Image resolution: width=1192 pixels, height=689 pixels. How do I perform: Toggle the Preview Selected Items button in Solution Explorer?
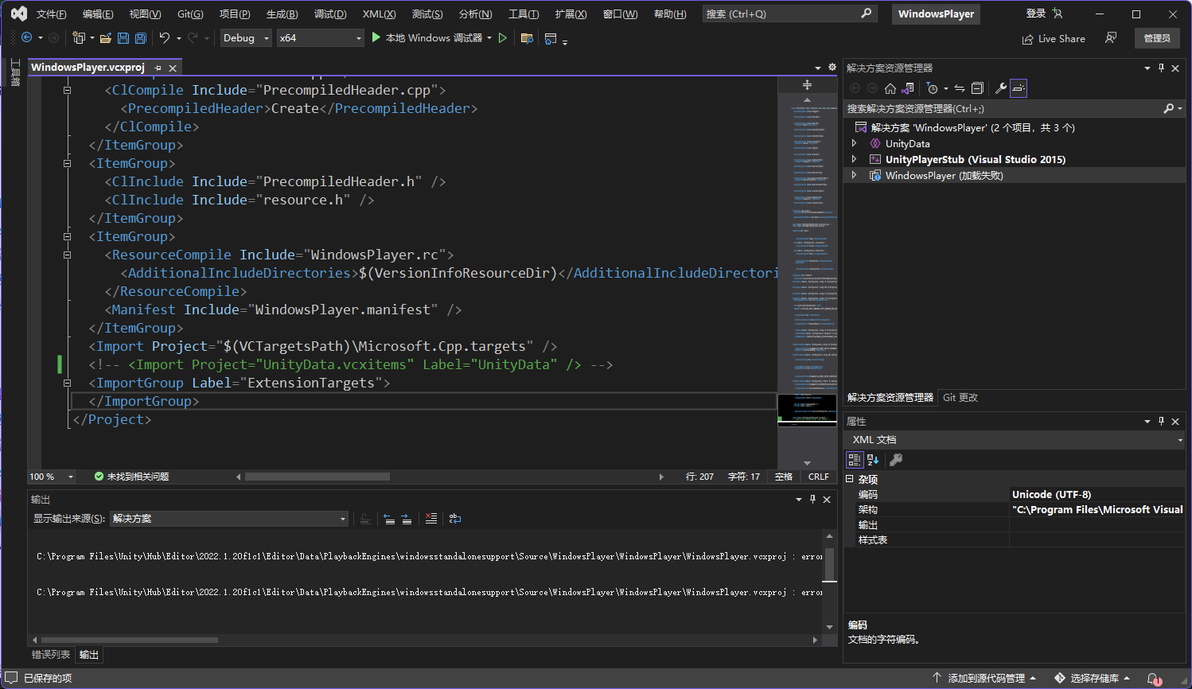click(1019, 88)
